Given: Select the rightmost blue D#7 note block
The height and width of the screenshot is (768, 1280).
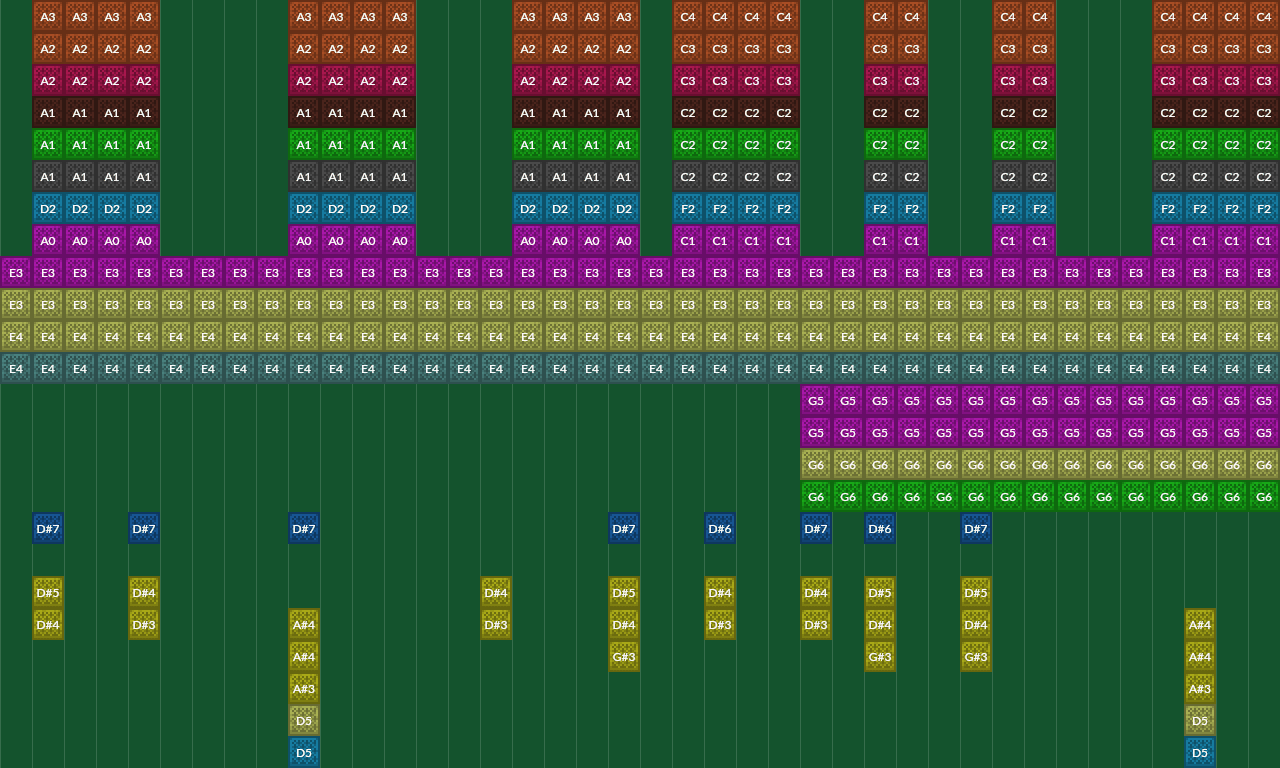Looking at the screenshot, I should click(976, 529).
